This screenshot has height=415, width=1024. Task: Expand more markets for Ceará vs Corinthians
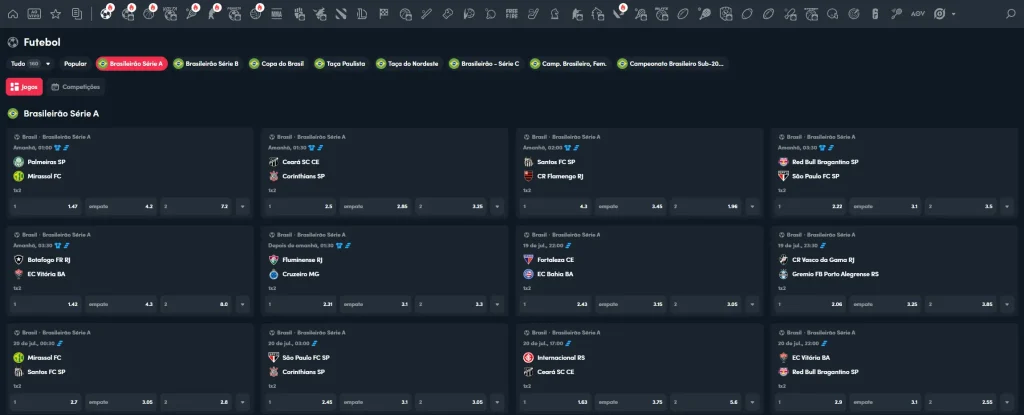click(498, 207)
